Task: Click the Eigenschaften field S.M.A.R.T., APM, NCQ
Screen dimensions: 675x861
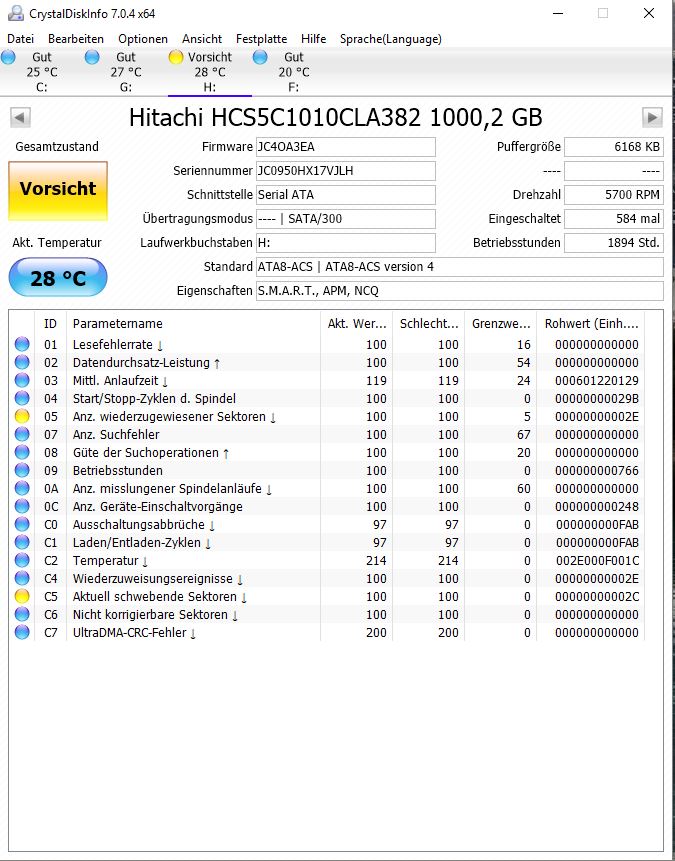Action: coord(460,290)
